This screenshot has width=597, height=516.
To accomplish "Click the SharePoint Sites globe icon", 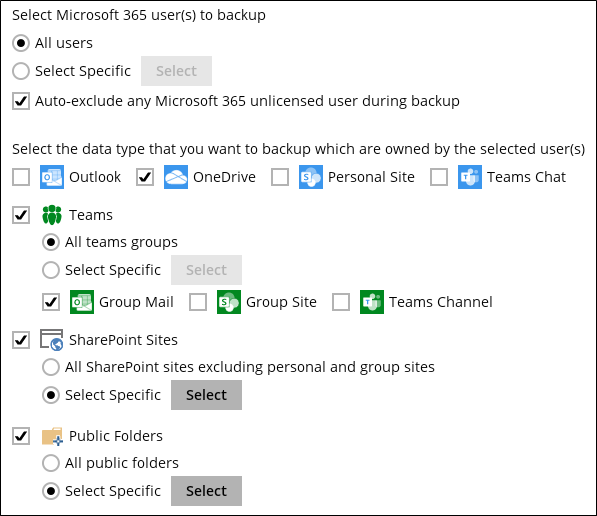I will click(x=52, y=340).
